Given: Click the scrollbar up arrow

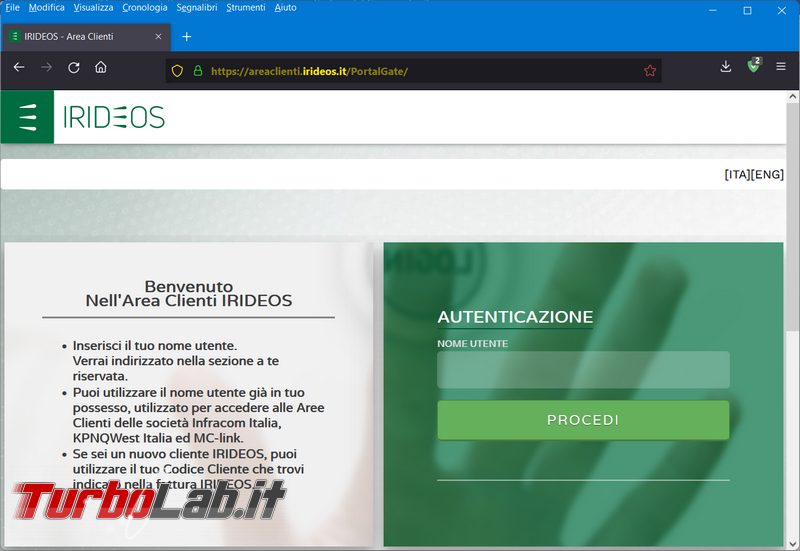Looking at the screenshot, I should tap(793, 96).
